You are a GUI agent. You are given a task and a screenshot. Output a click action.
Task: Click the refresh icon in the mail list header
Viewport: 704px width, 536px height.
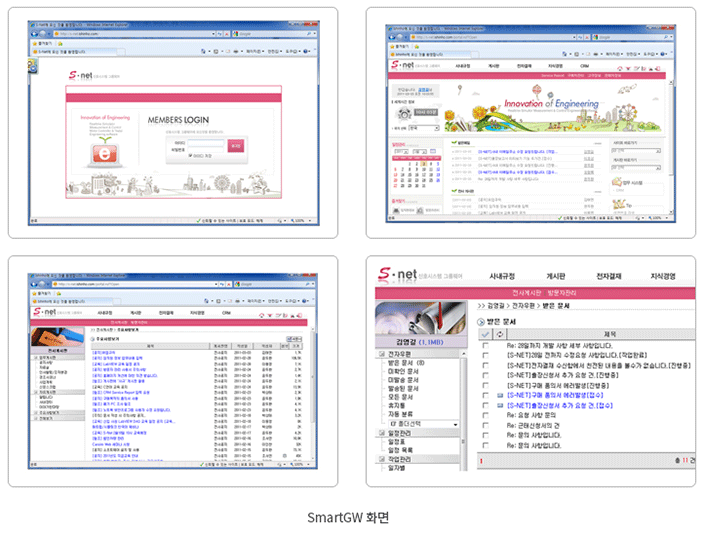coord(500,334)
